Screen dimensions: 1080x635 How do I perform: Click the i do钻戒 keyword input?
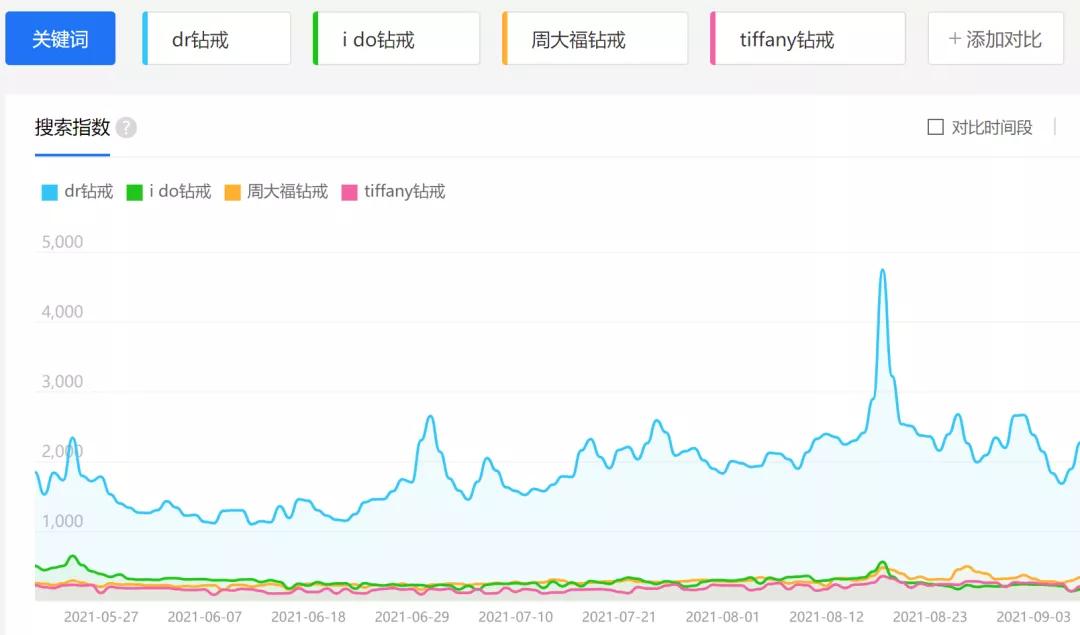(x=395, y=38)
